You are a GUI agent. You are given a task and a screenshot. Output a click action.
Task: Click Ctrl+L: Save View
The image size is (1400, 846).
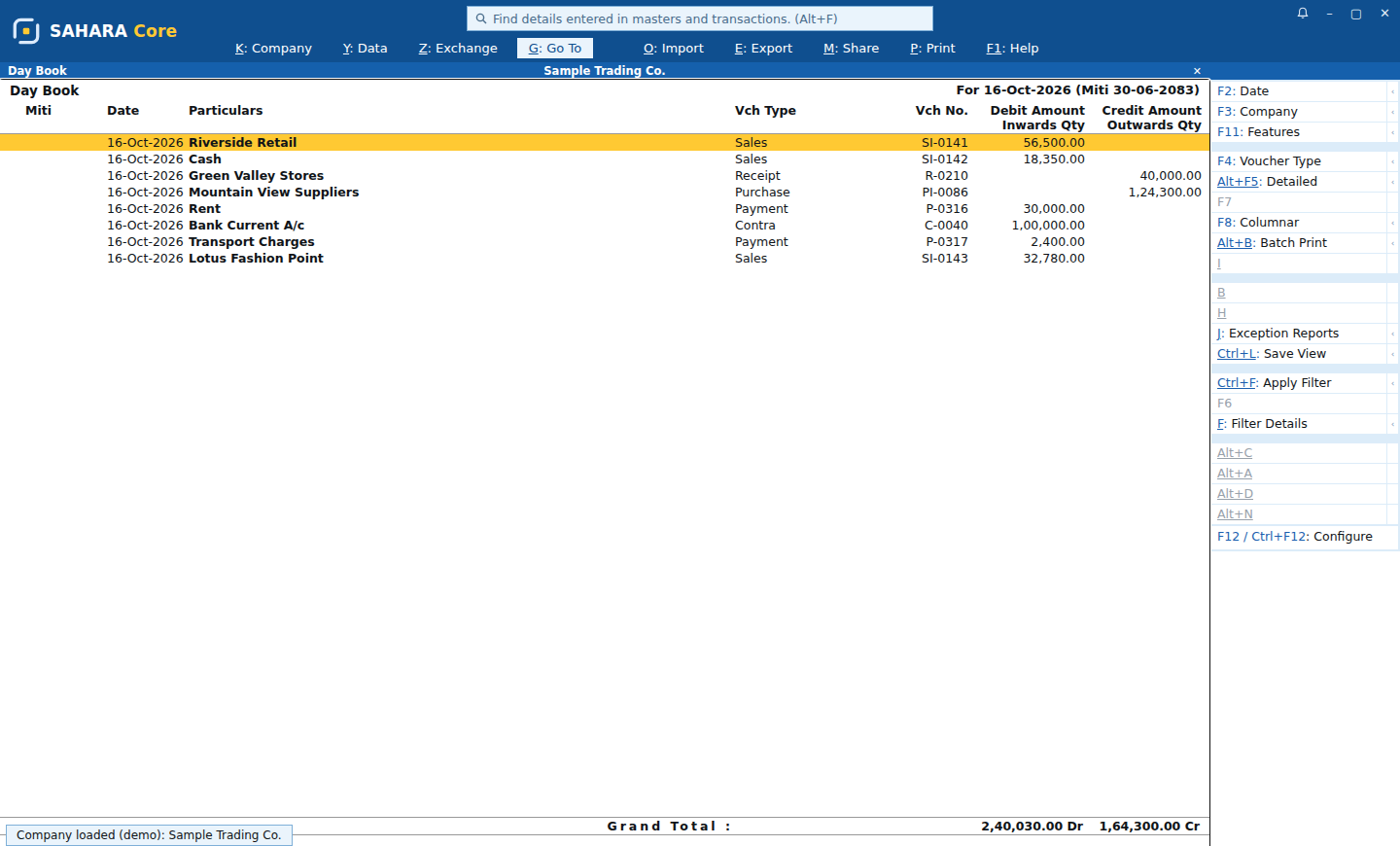pyautogui.click(x=1299, y=354)
